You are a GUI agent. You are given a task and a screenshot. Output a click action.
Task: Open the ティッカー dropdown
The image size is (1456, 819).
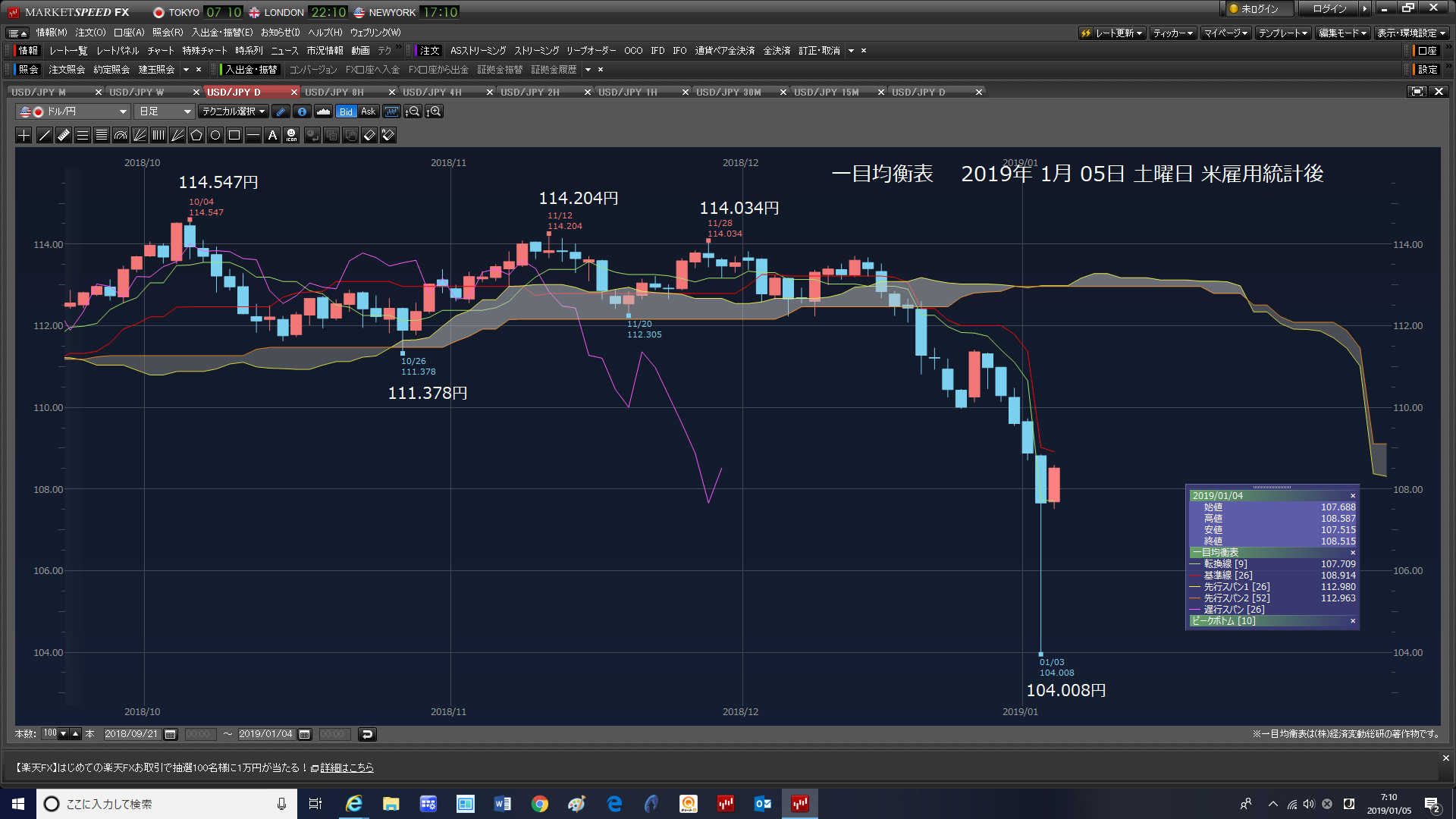pos(1172,33)
